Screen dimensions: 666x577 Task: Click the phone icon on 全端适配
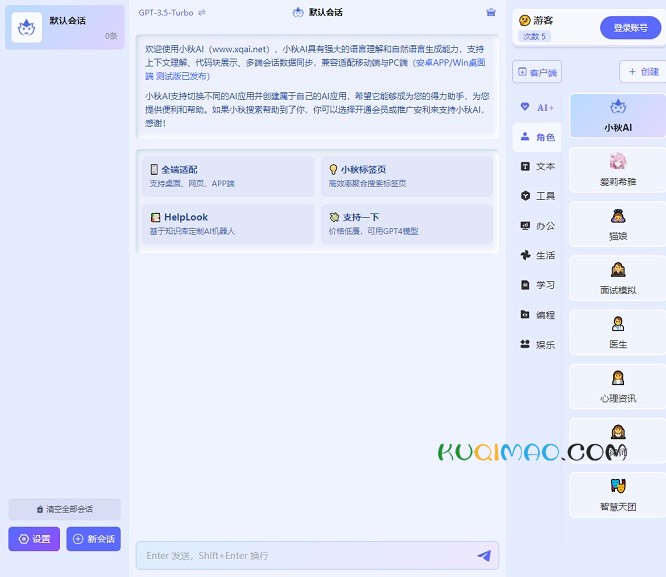(x=154, y=170)
